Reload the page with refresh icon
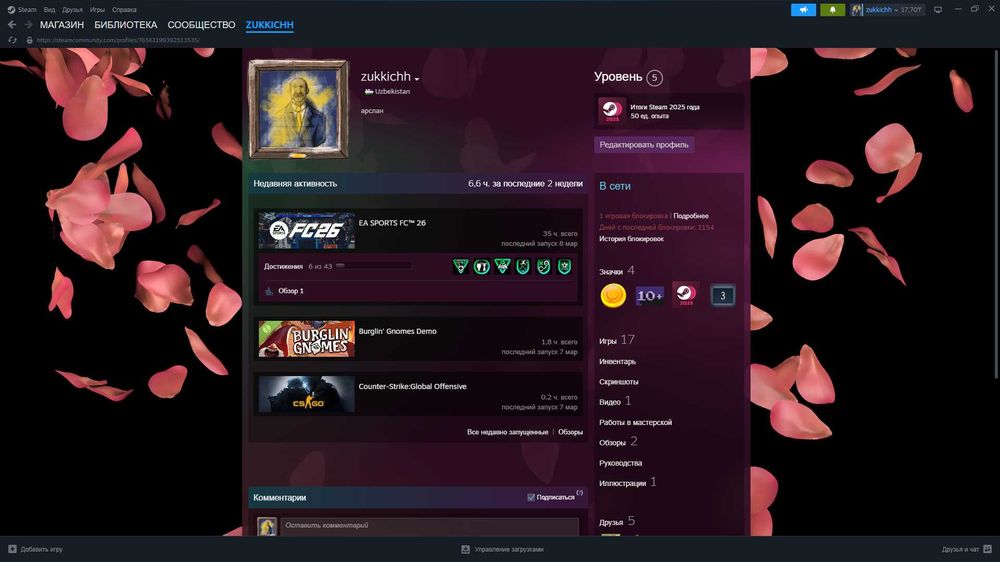Viewport: 1000px width, 562px height. pos(12,40)
